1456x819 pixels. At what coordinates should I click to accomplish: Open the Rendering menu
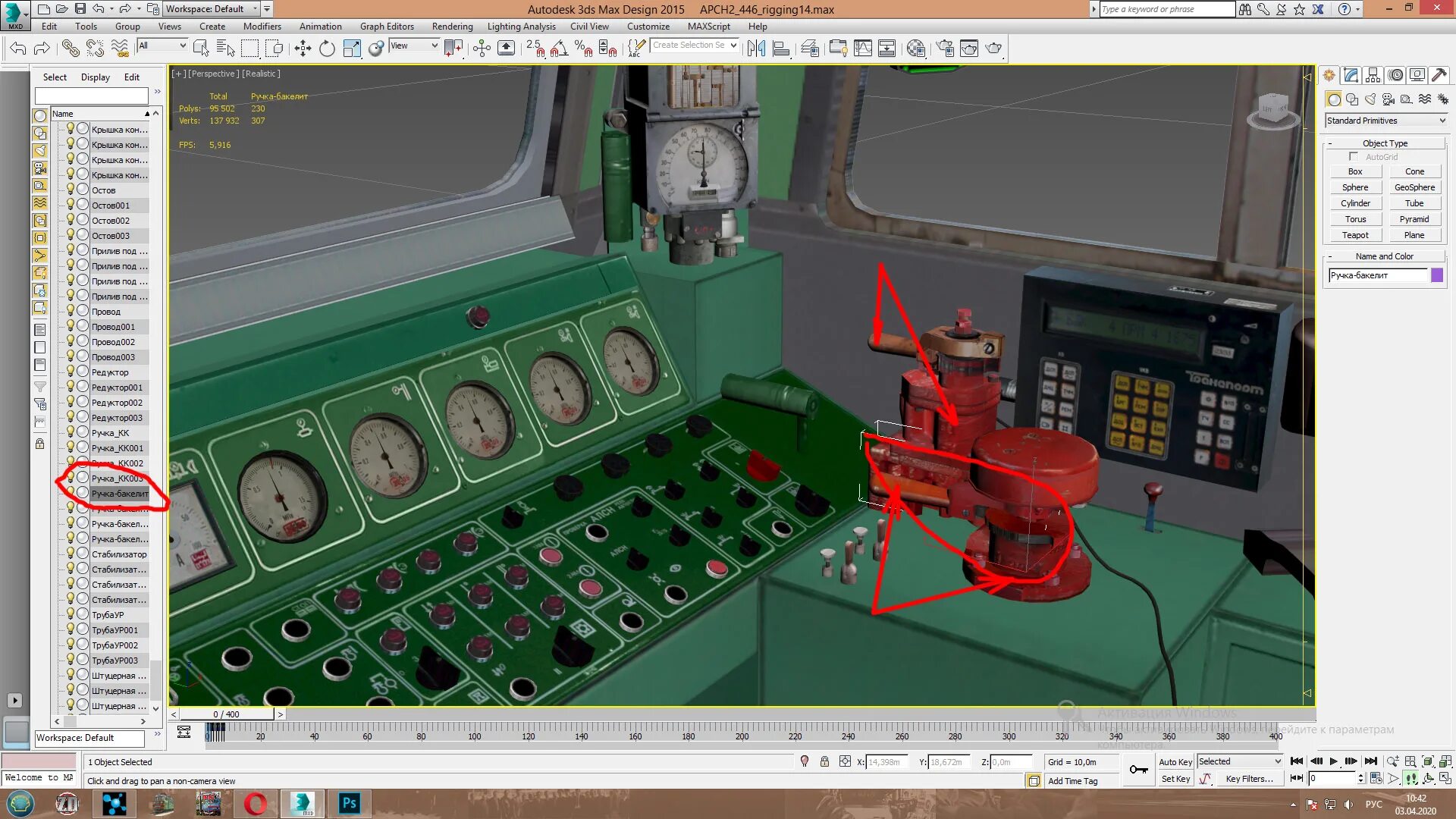[452, 26]
